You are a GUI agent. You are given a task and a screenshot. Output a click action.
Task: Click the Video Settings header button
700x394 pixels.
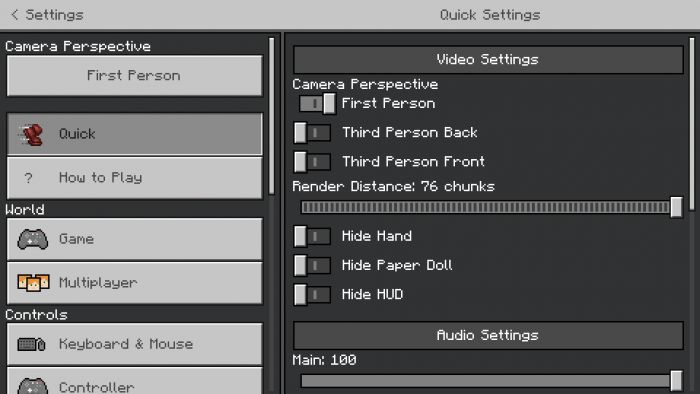click(488, 59)
